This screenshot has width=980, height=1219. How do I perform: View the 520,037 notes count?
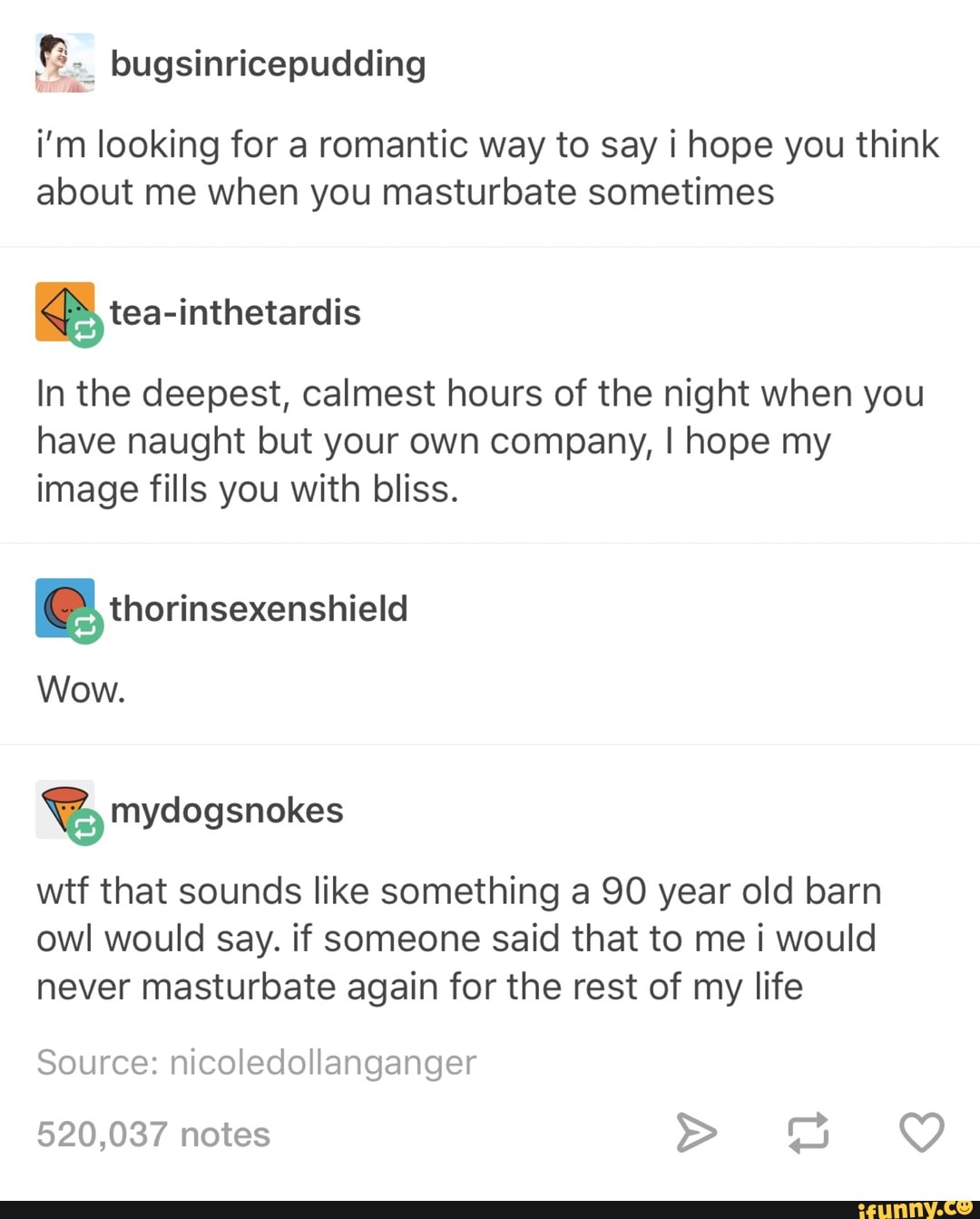point(153,1135)
